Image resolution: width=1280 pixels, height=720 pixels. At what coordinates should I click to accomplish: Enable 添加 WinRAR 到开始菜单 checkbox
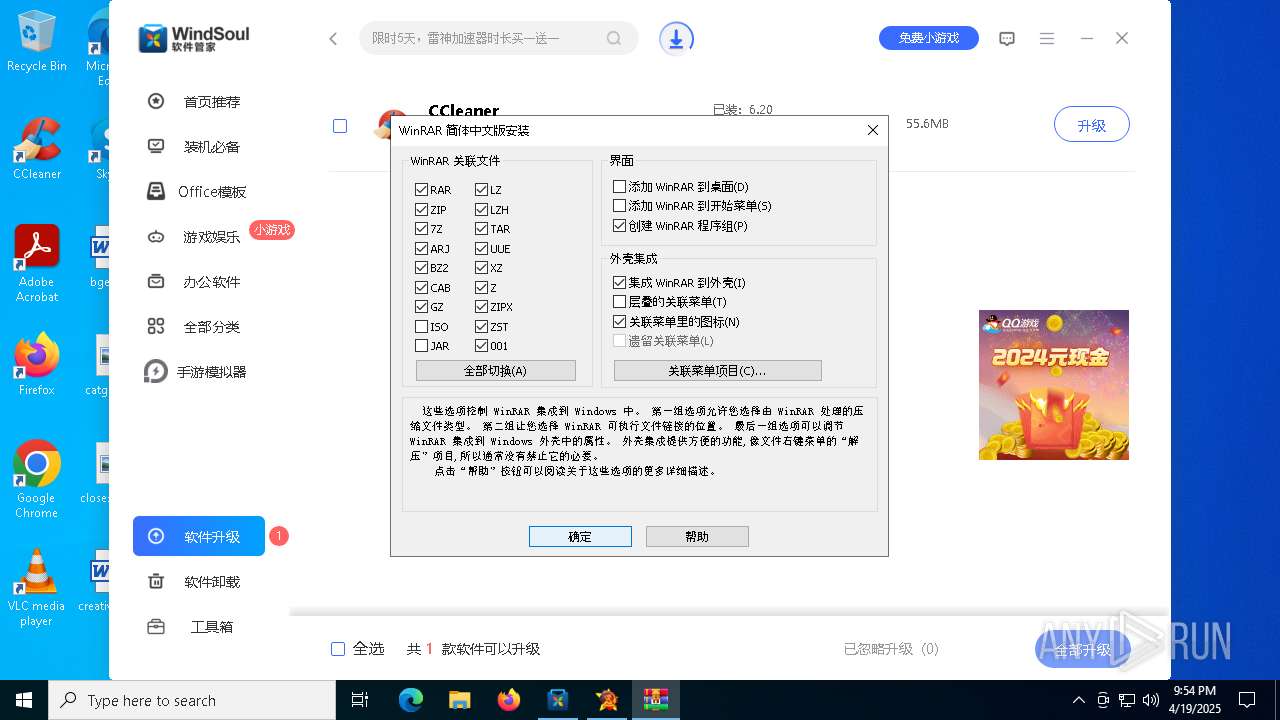(x=620, y=206)
